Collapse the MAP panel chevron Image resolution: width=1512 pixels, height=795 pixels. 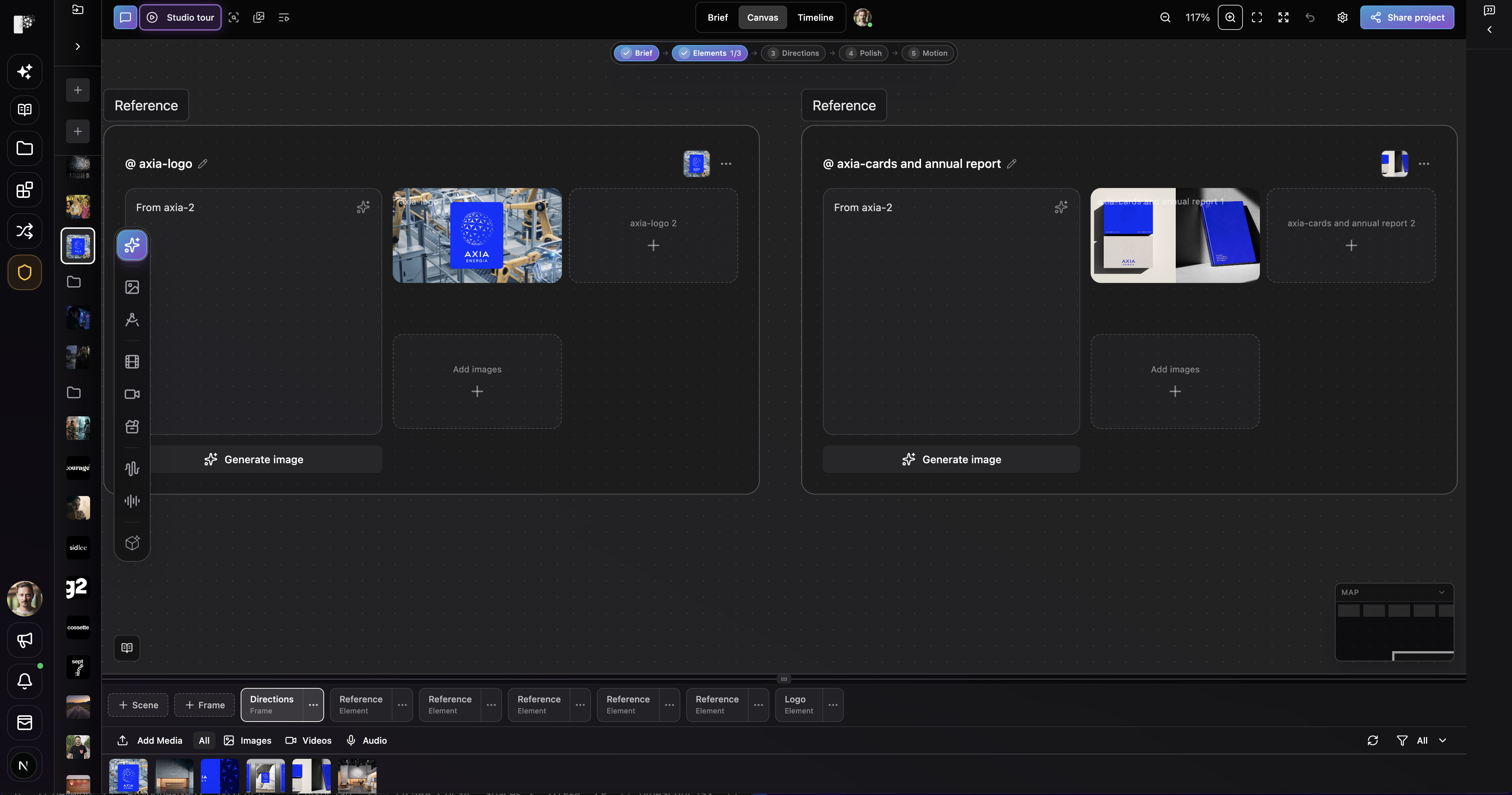1441,592
